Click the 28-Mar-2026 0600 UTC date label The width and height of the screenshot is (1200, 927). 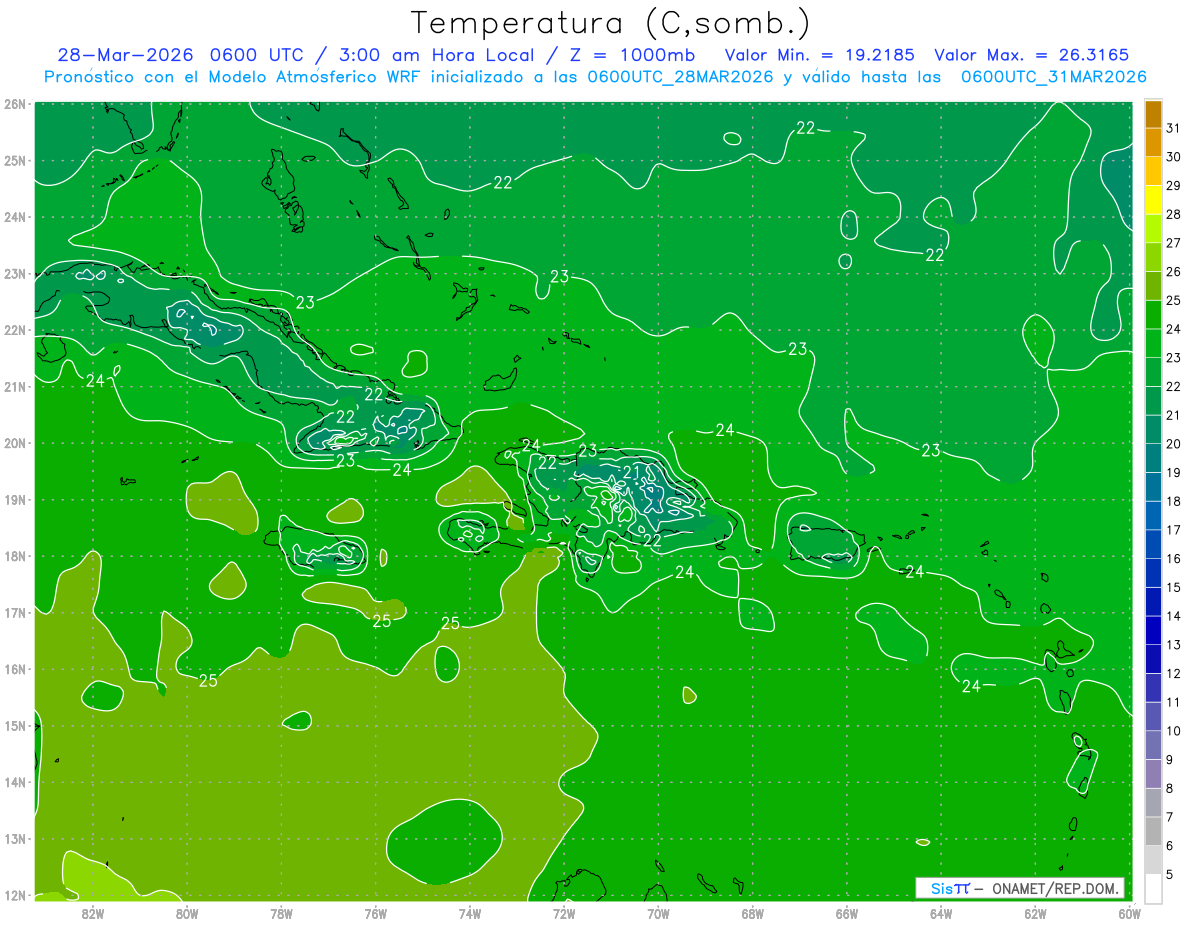[x=181, y=55]
